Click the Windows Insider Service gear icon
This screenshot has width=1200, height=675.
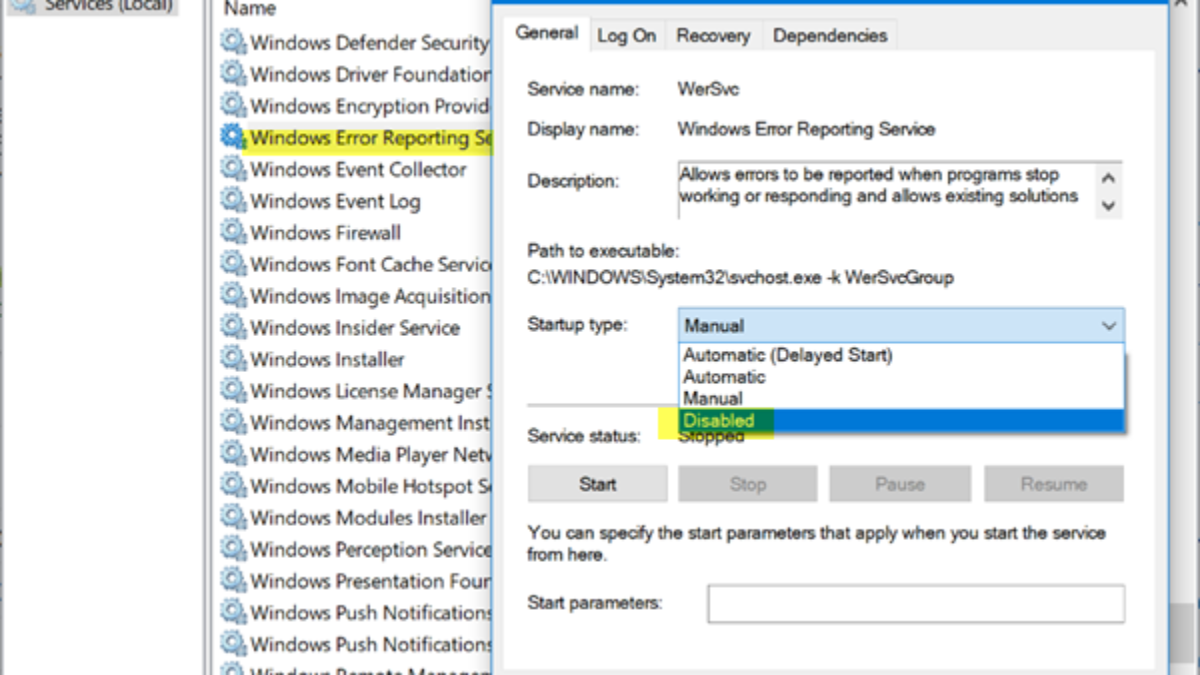[x=233, y=328]
